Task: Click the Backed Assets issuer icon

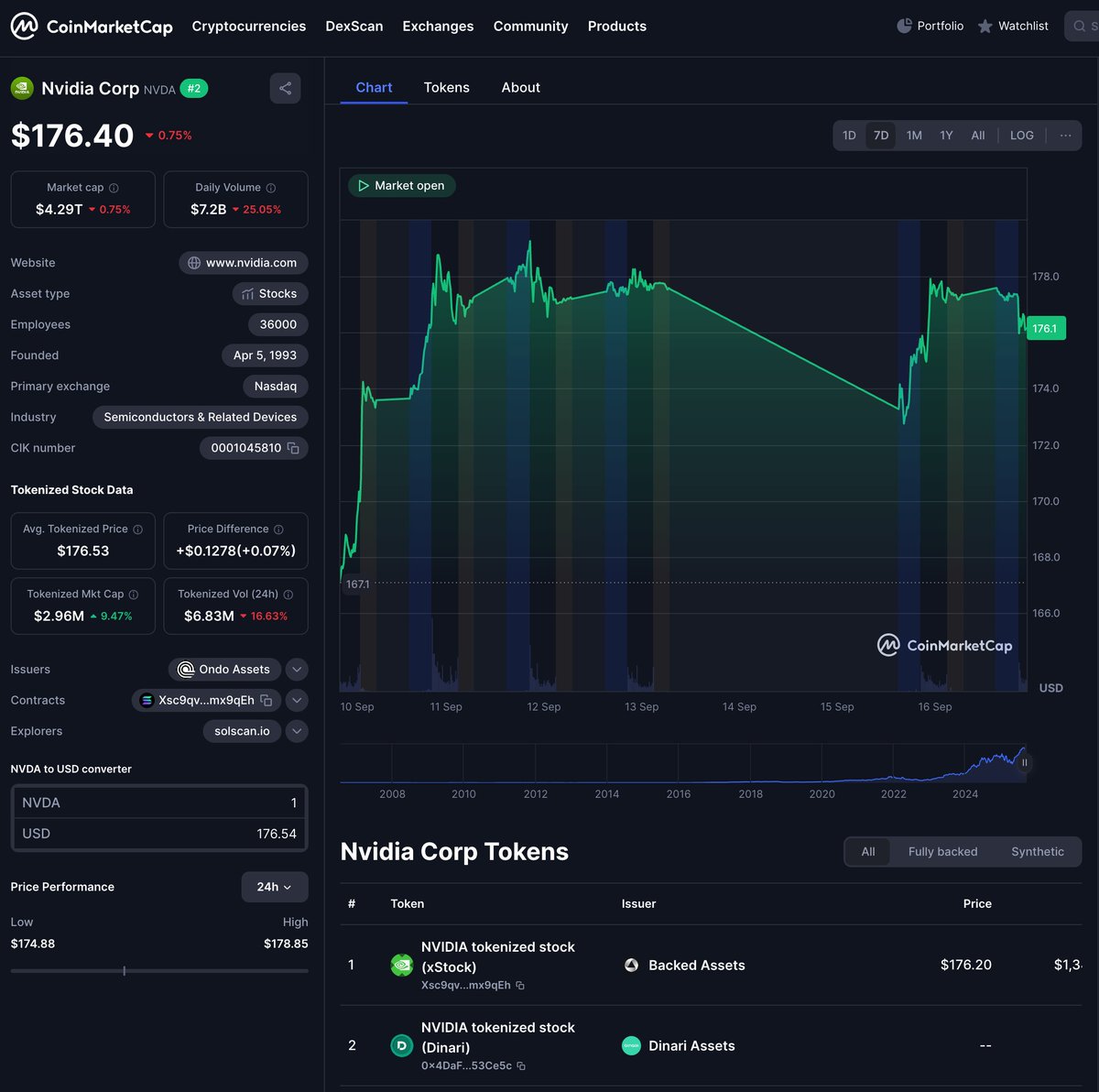Action: pyautogui.click(x=631, y=965)
